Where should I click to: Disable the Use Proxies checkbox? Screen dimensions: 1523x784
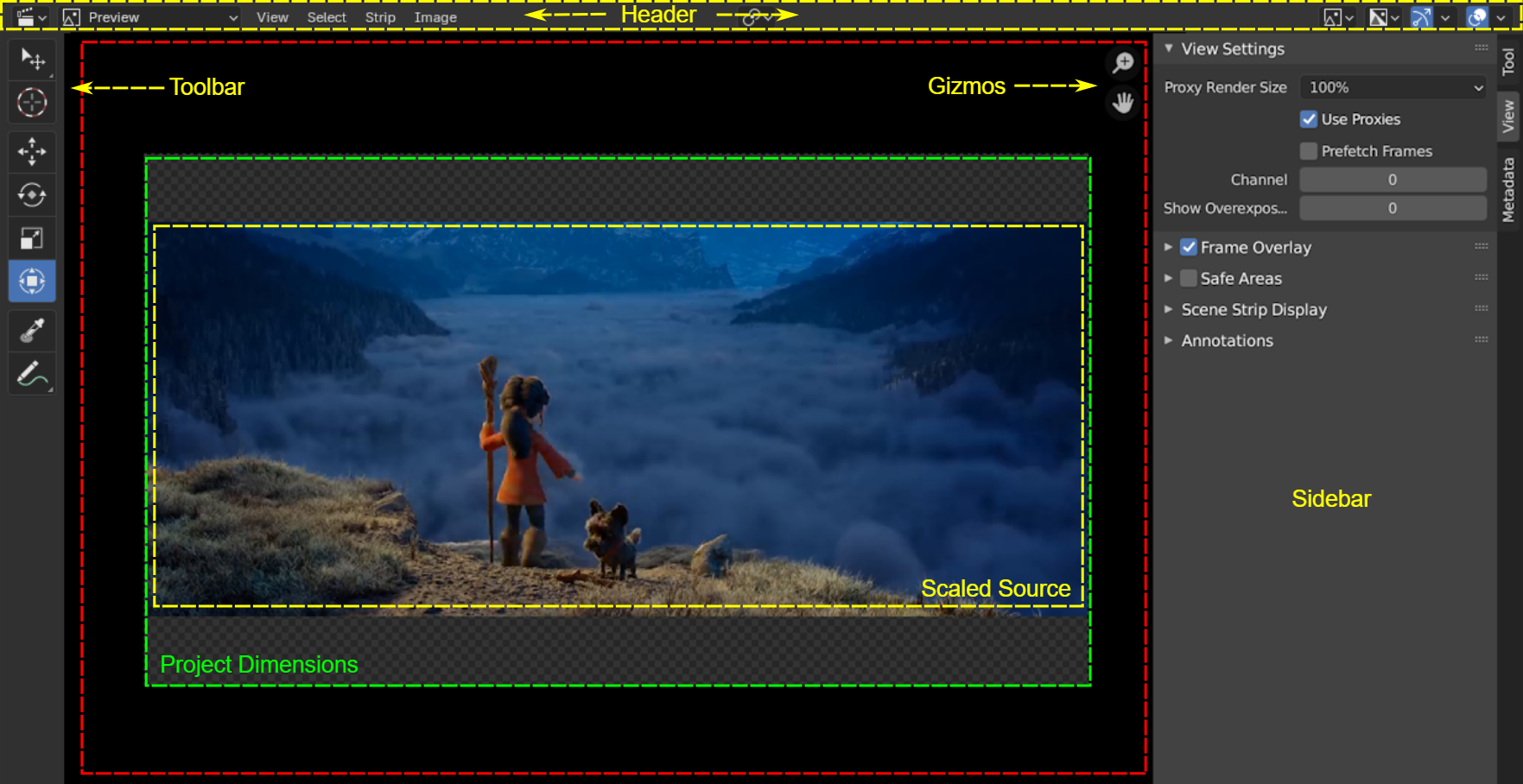click(x=1309, y=119)
